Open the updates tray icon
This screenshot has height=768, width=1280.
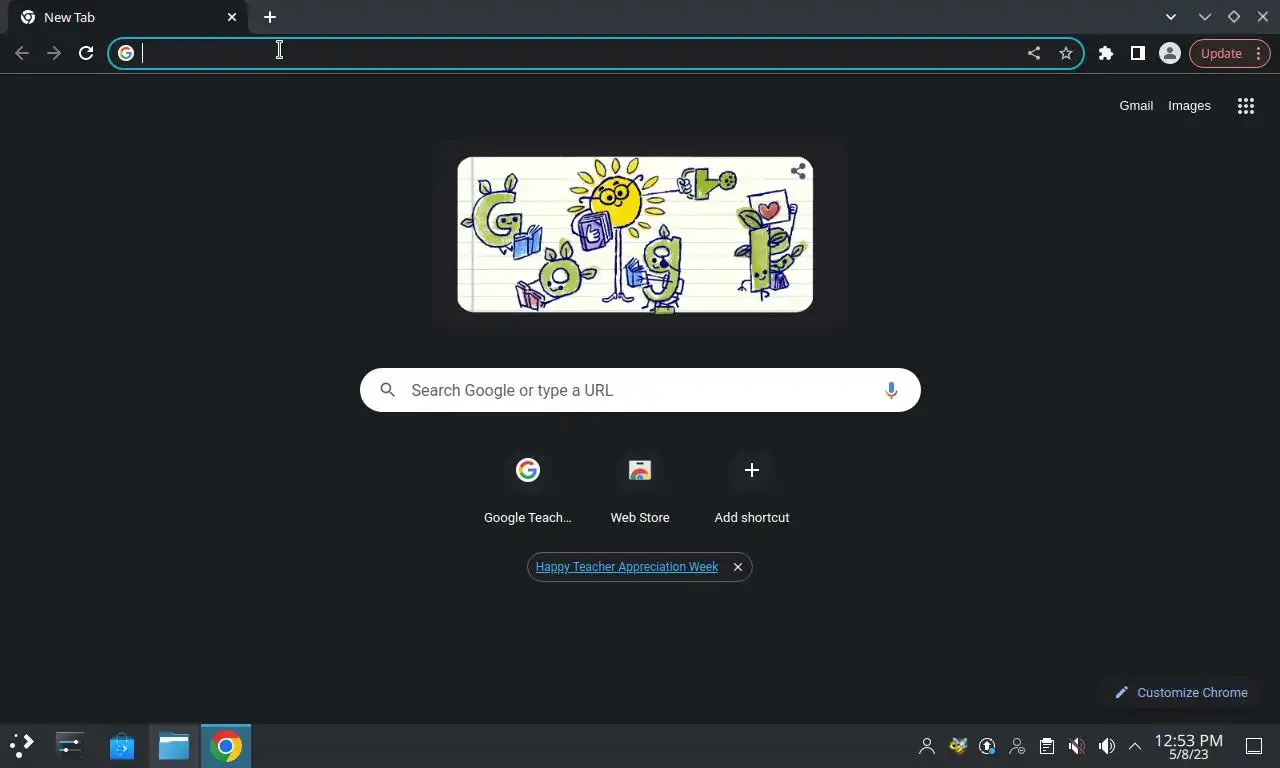987,746
